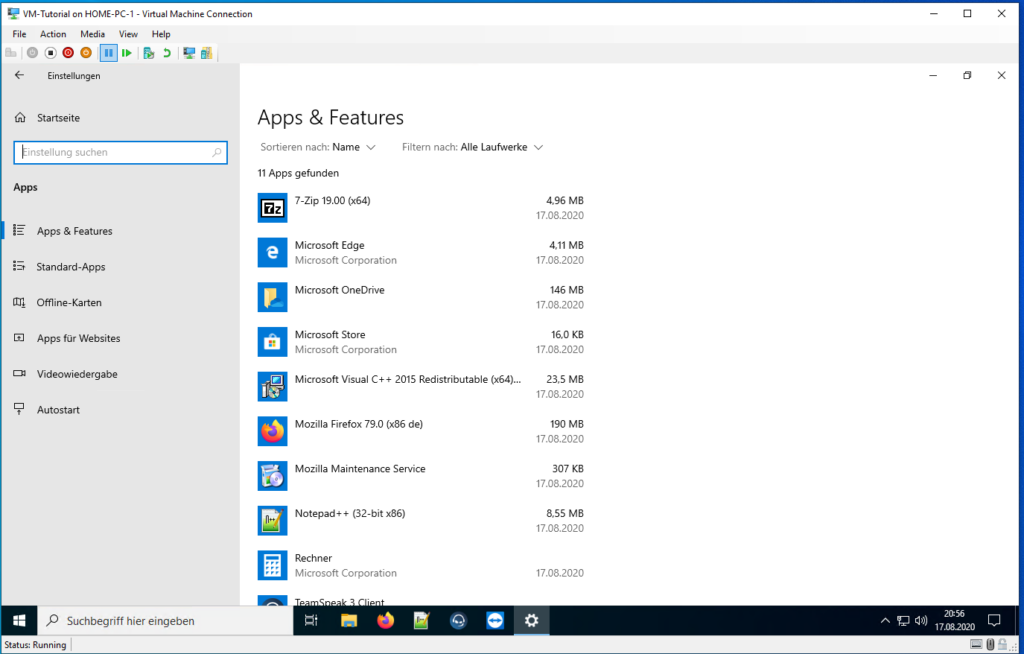Open TeamSpeak from the taskbar
This screenshot has width=1024, height=654.
tap(458, 621)
